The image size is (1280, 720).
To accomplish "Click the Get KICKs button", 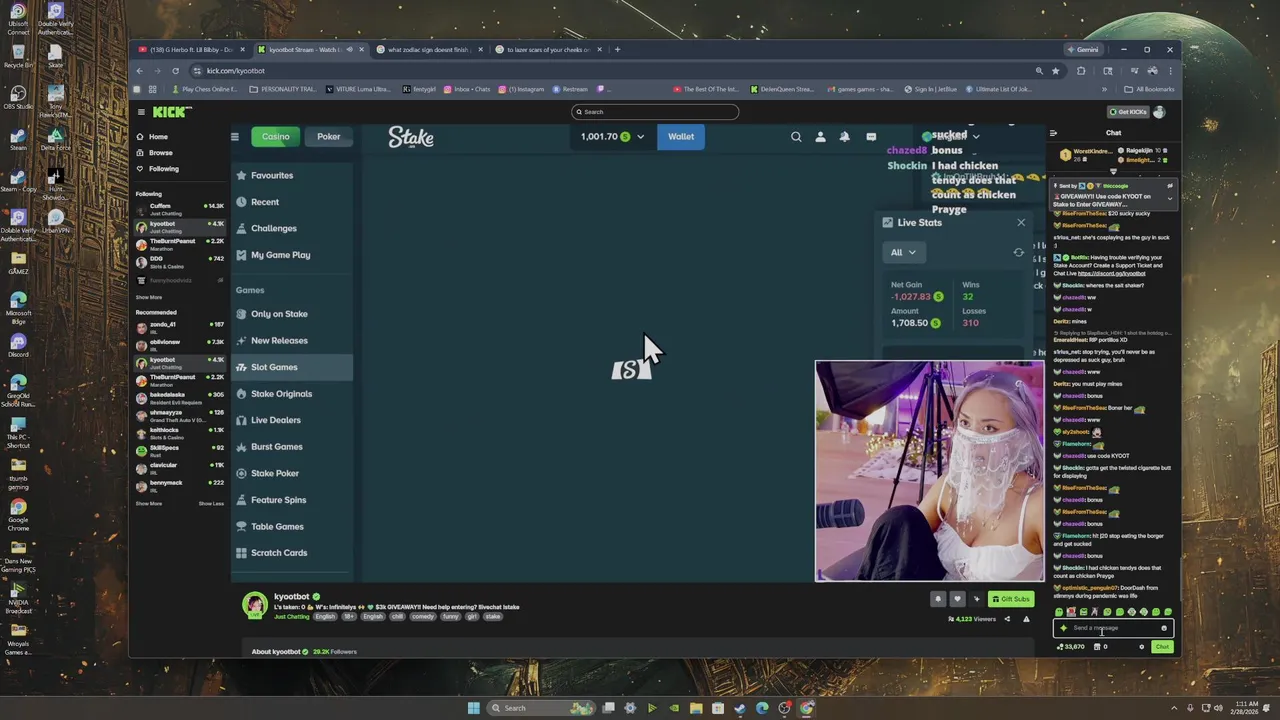I will [x=1127, y=112].
